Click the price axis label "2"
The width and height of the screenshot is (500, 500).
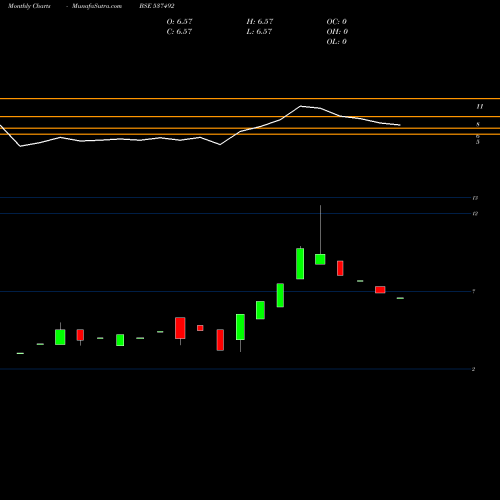[x=473, y=369]
